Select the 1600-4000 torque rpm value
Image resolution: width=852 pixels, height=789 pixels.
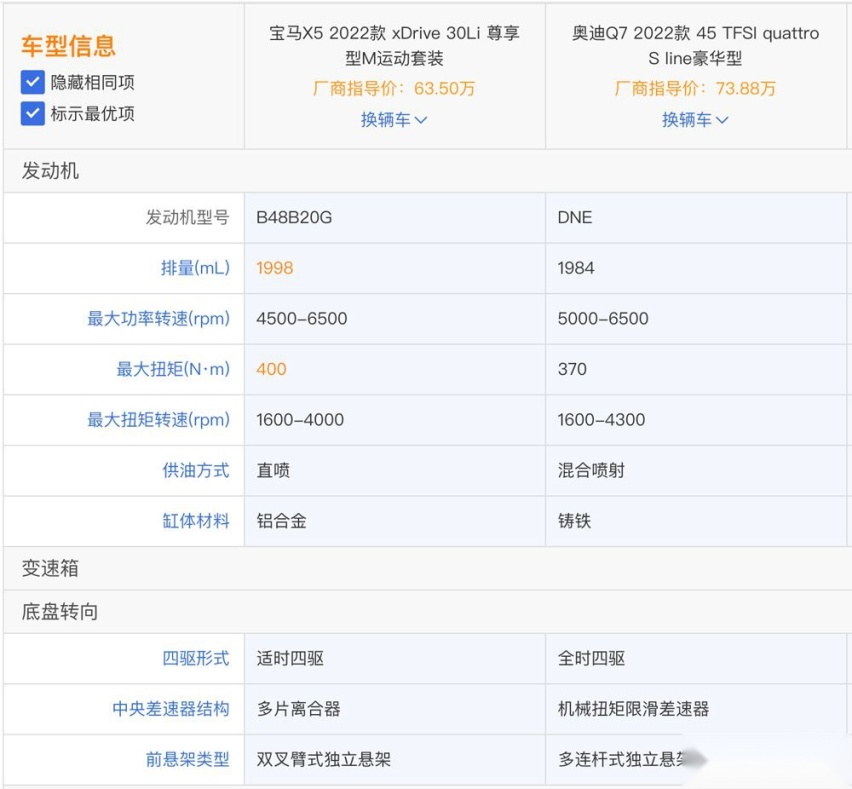(300, 419)
